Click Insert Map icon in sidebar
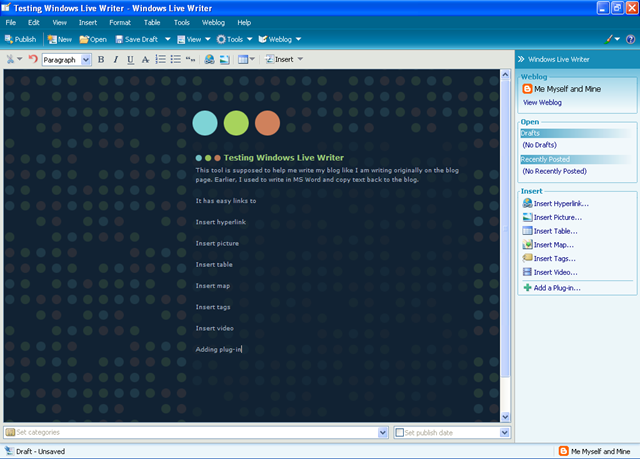The height and width of the screenshot is (459, 640). [527, 245]
